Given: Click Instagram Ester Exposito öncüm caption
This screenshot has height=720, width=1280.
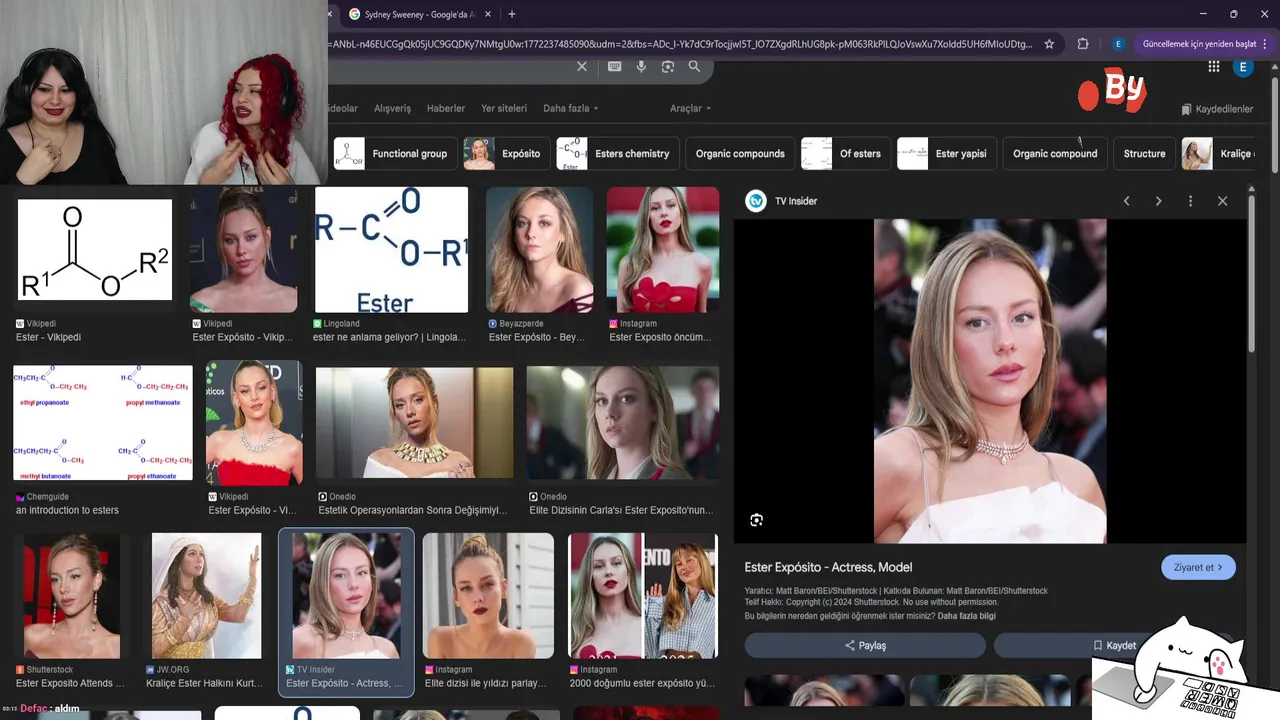Looking at the screenshot, I should point(660,337).
